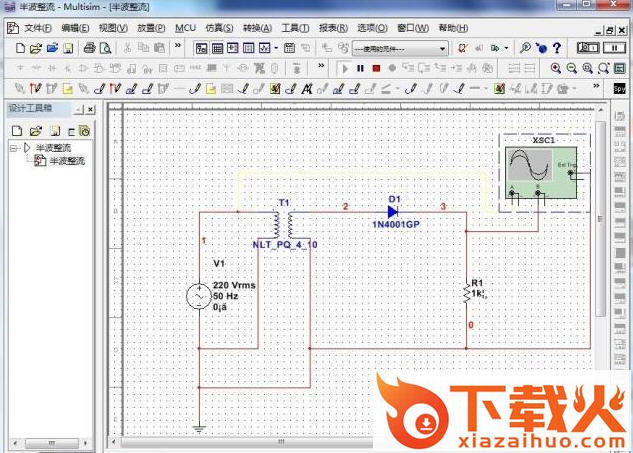Run electrical rules check icon
Viewport: 633px width, 453px height.
(462, 48)
